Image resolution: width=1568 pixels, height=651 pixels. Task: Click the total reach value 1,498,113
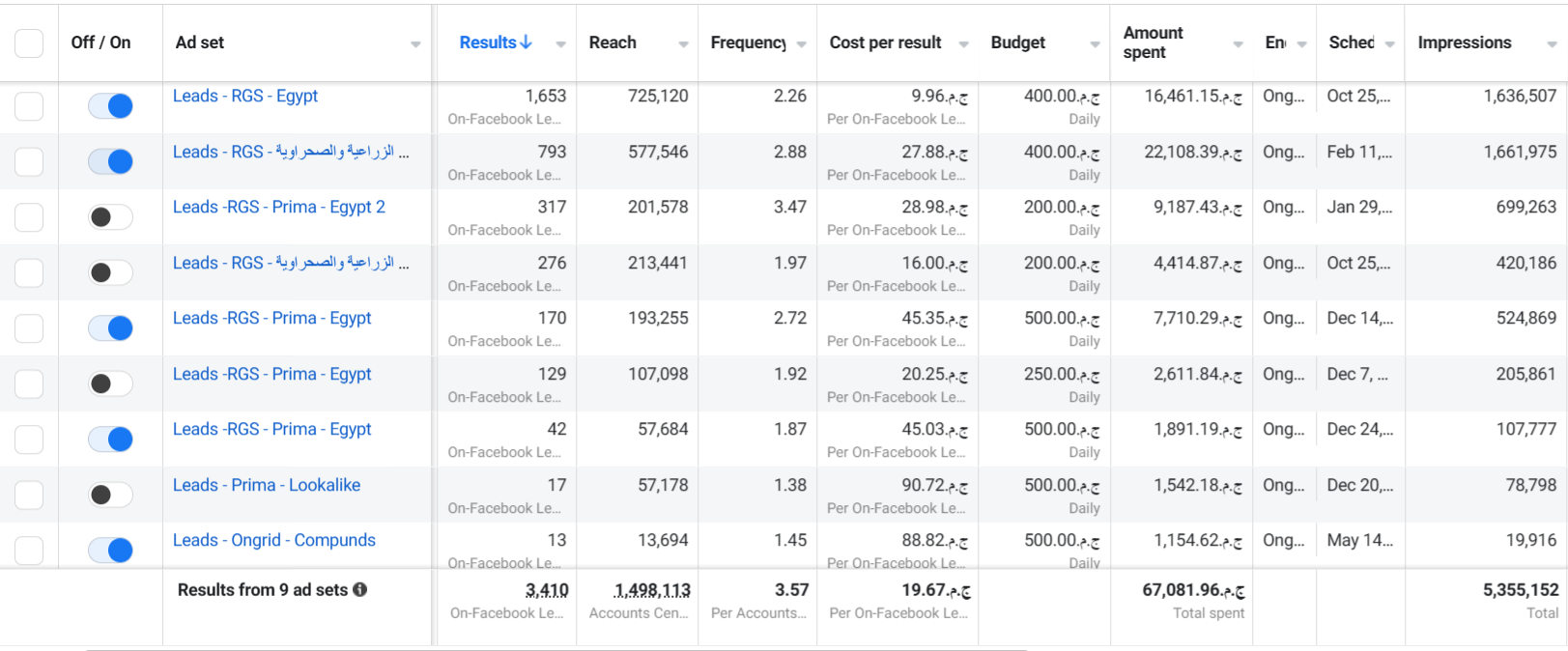[652, 590]
